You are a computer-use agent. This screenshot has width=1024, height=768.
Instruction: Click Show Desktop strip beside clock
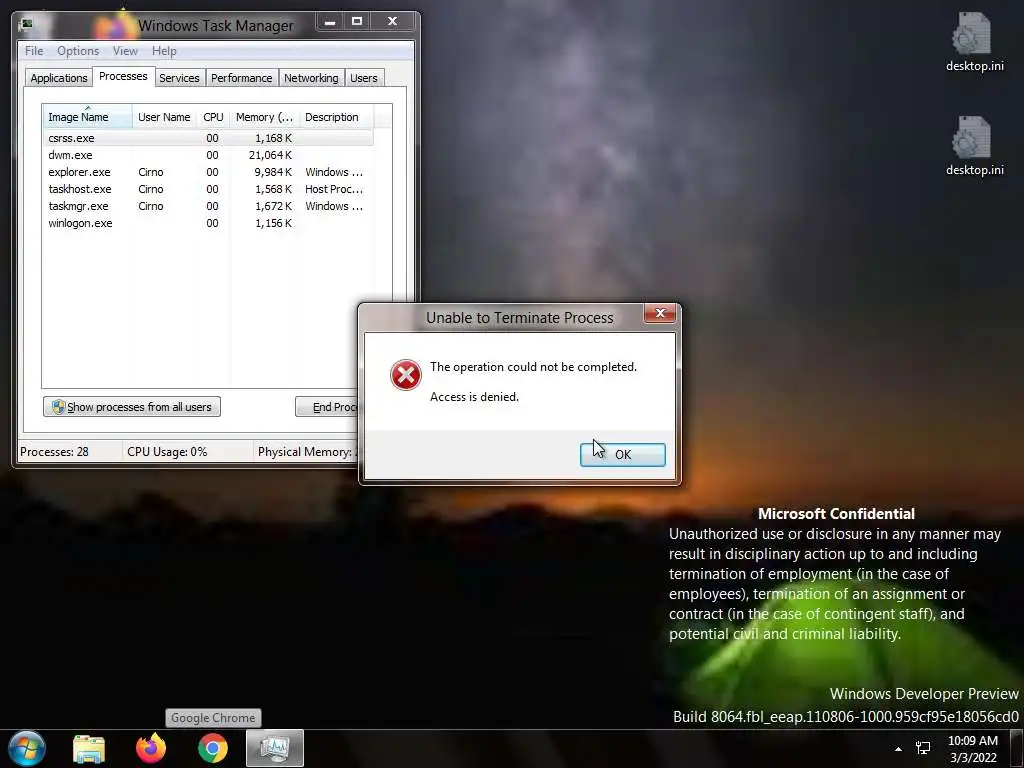tap(1016, 749)
